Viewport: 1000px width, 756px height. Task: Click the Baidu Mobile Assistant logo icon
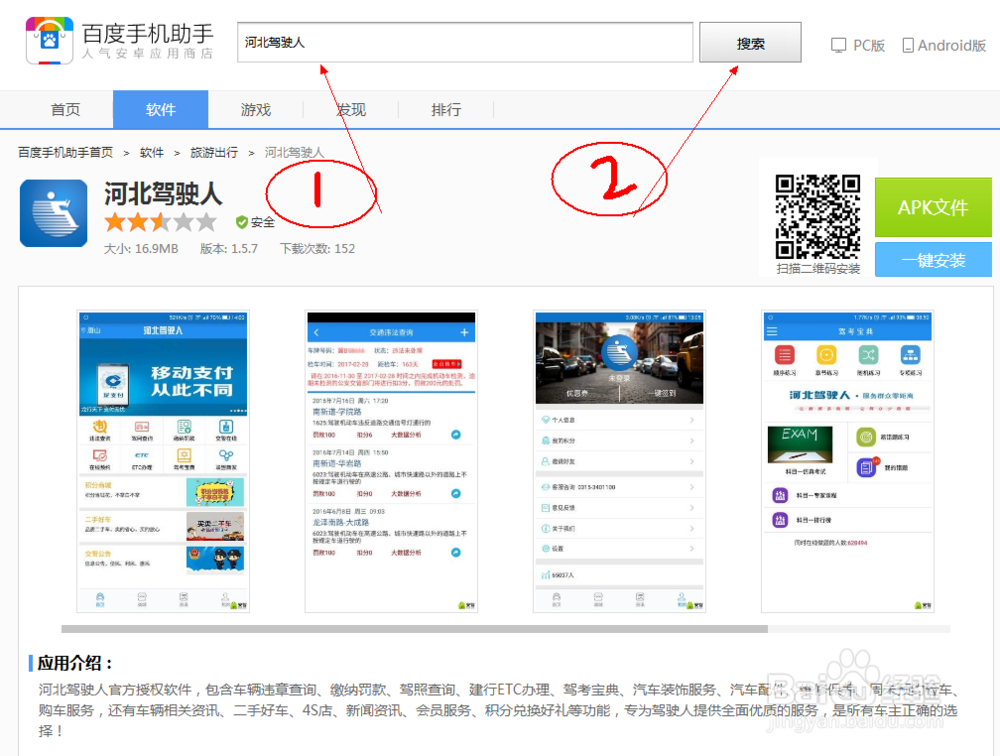click(x=49, y=41)
